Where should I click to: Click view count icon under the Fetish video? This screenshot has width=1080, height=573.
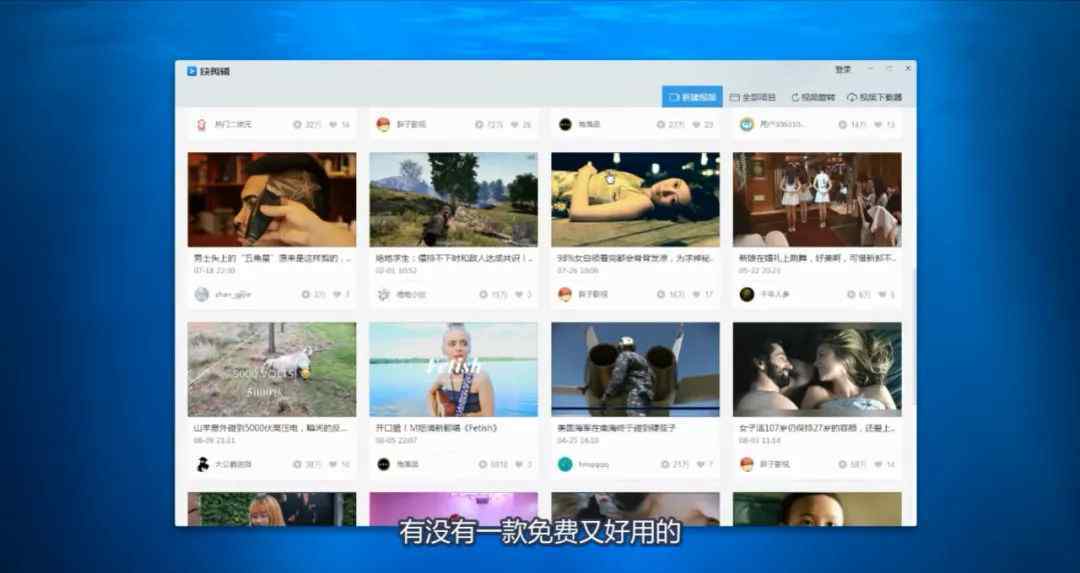(x=484, y=464)
